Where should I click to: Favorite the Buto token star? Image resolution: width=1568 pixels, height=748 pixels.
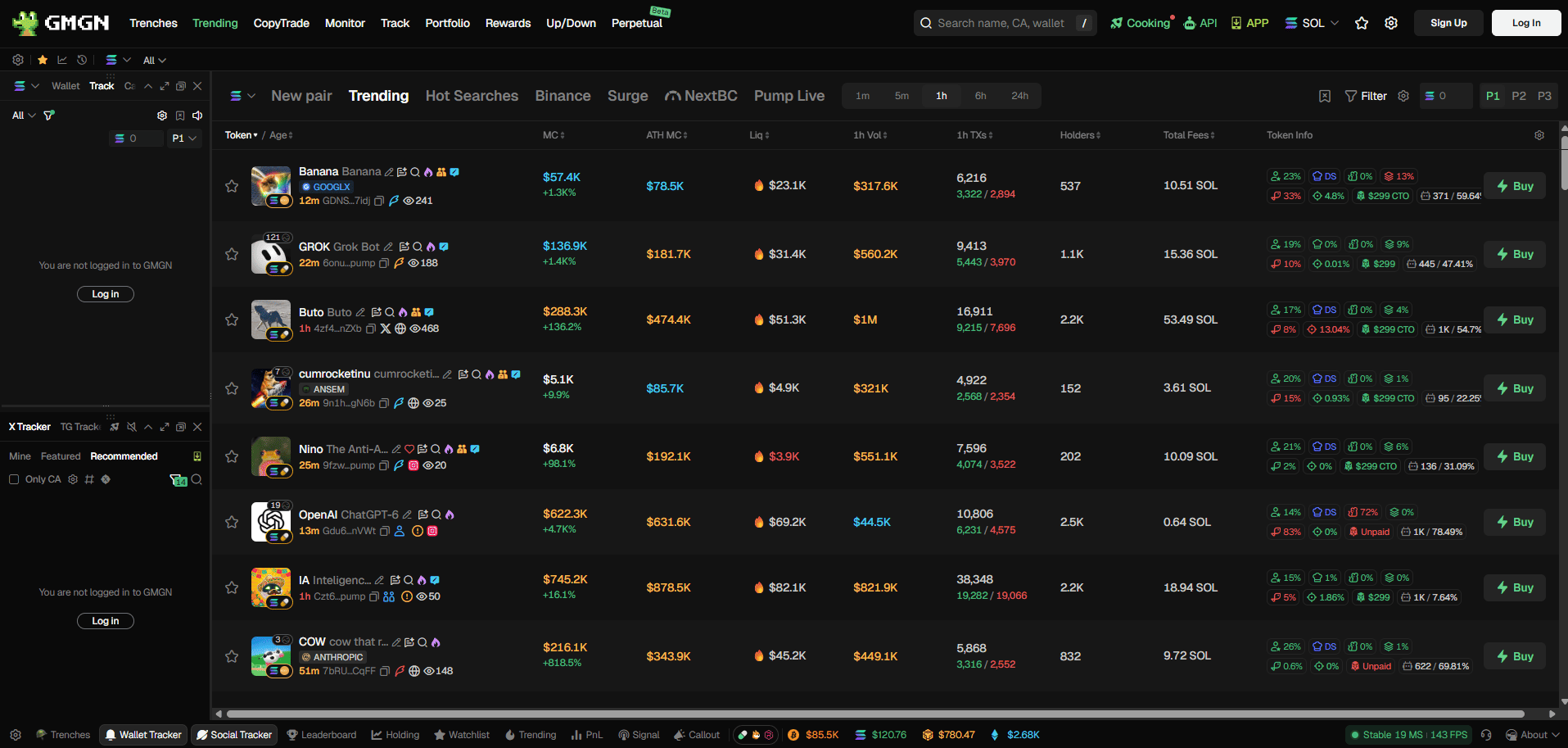pos(232,320)
